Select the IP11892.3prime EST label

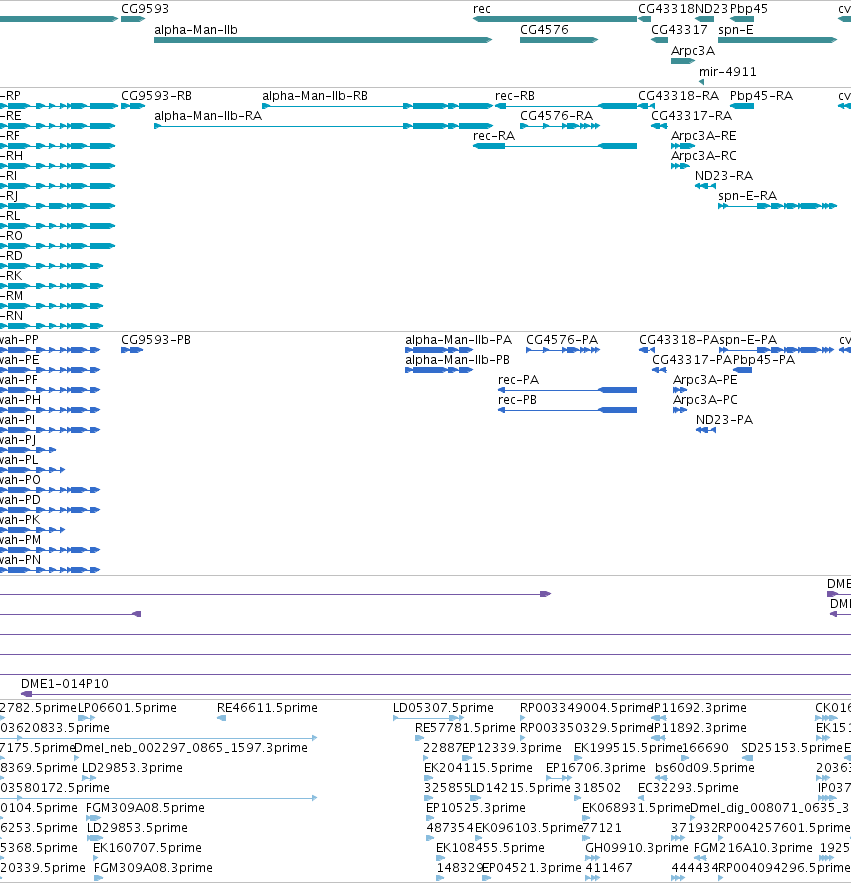[x=699, y=728]
